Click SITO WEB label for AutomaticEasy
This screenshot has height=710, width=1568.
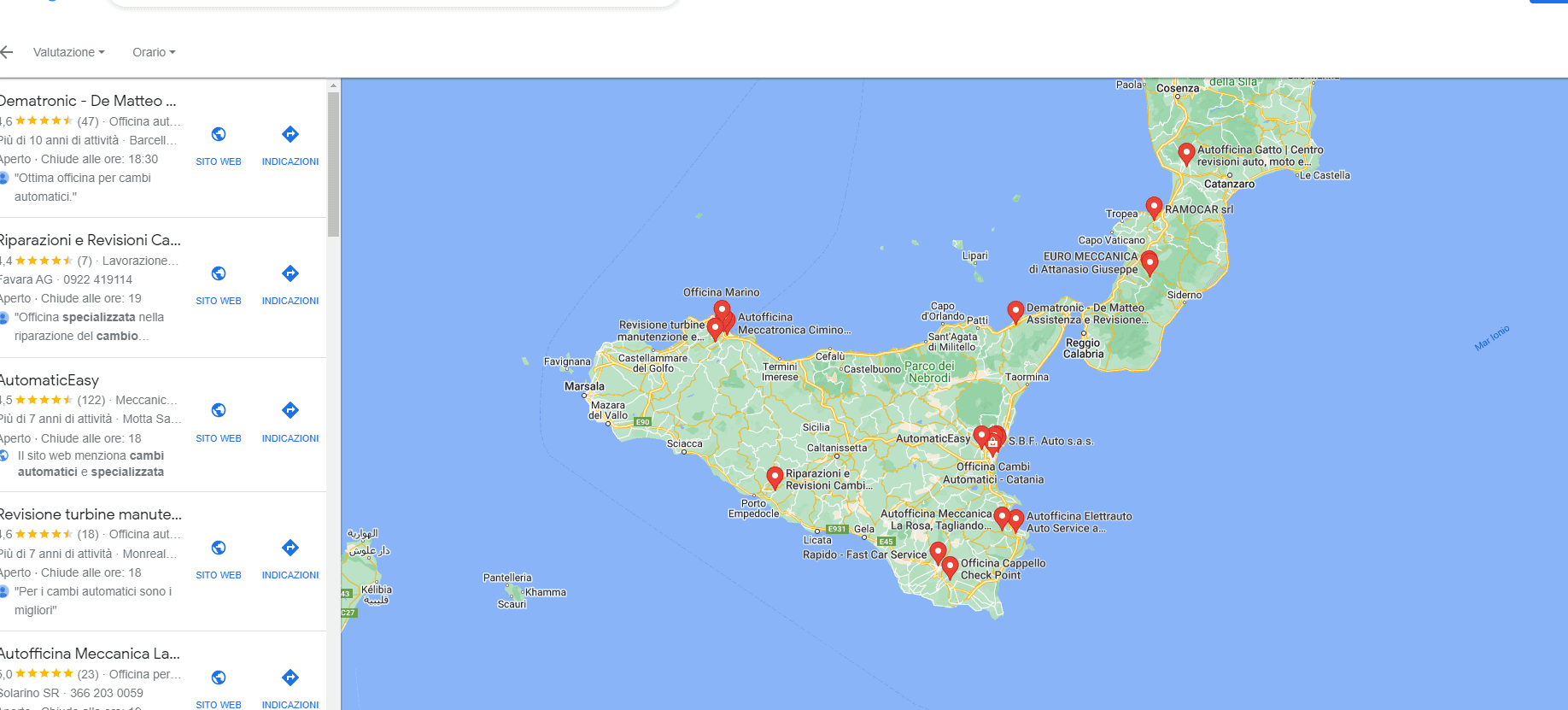219,438
